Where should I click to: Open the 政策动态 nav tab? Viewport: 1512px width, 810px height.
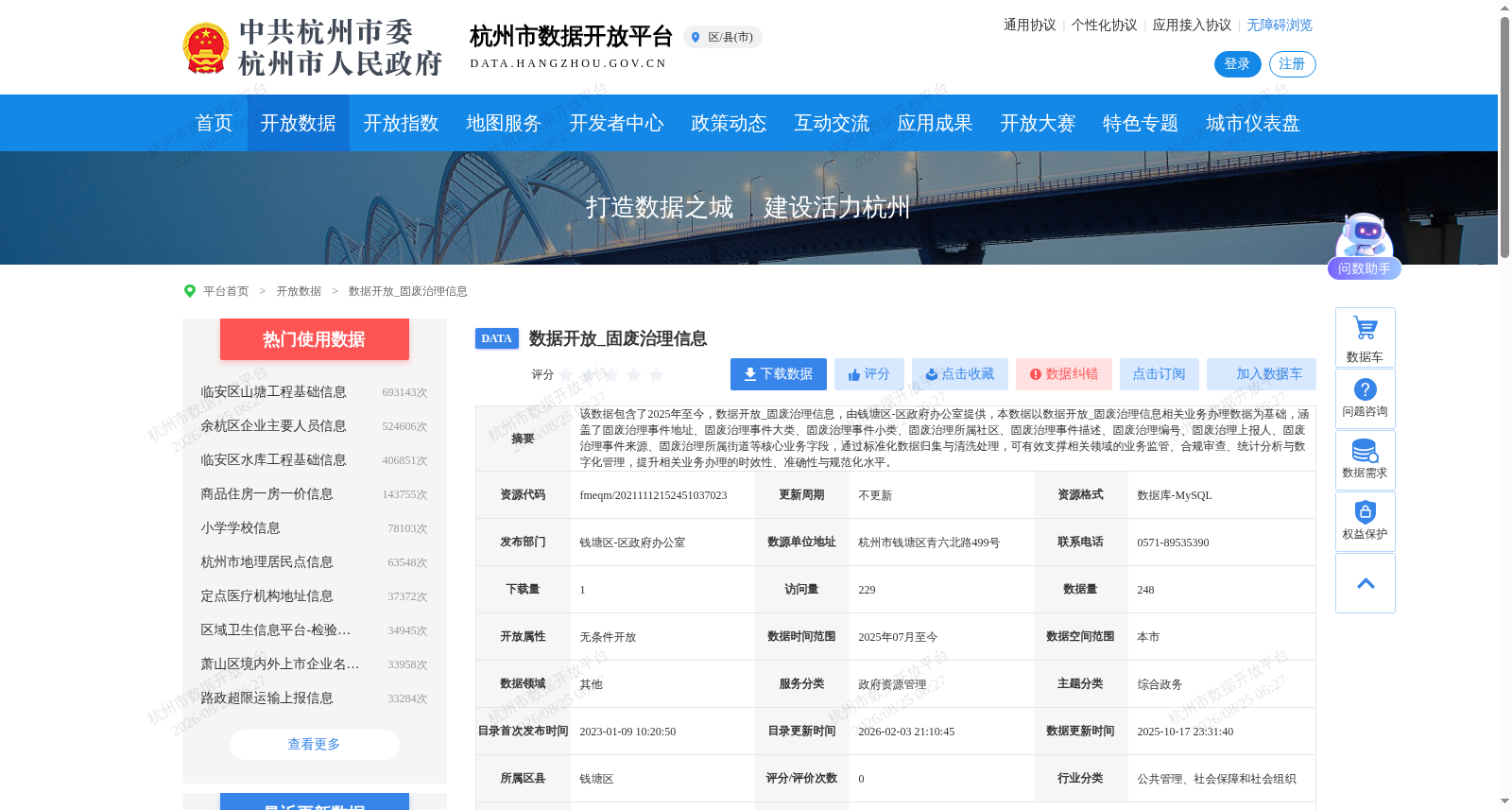pyautogui.click(x=730, y=123)
